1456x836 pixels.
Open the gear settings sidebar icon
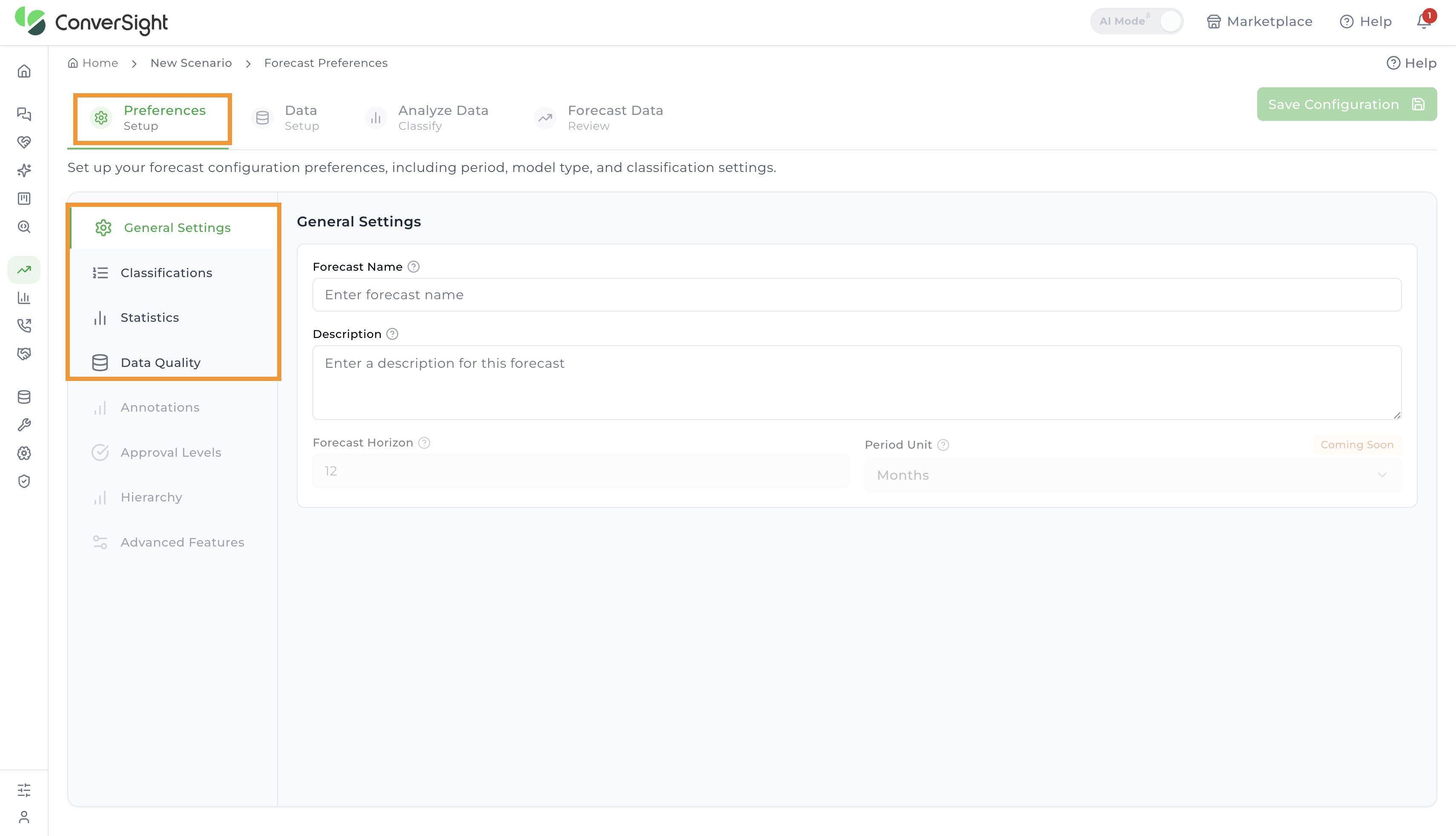[x=23, y=453]
